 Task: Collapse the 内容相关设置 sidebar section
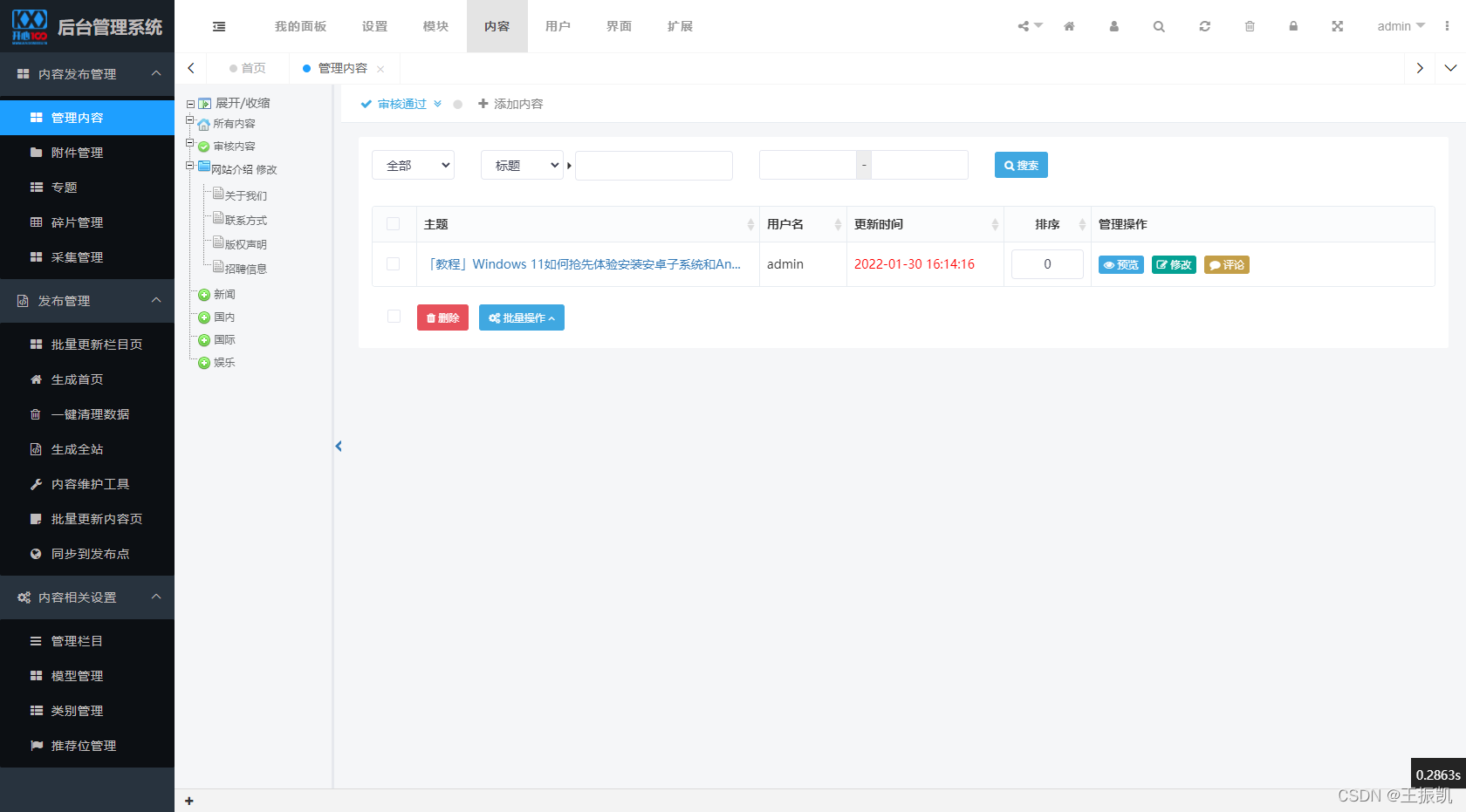pos(87,597)
